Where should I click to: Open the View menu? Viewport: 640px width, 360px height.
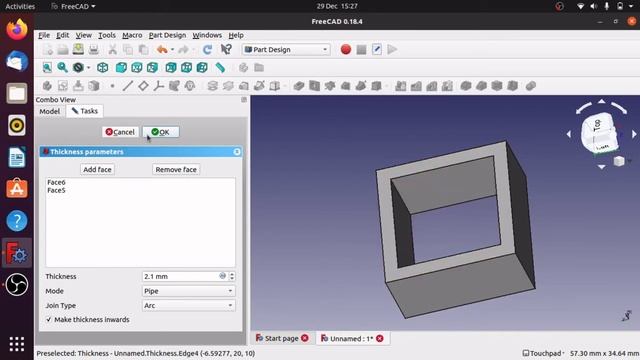point(83,35)
